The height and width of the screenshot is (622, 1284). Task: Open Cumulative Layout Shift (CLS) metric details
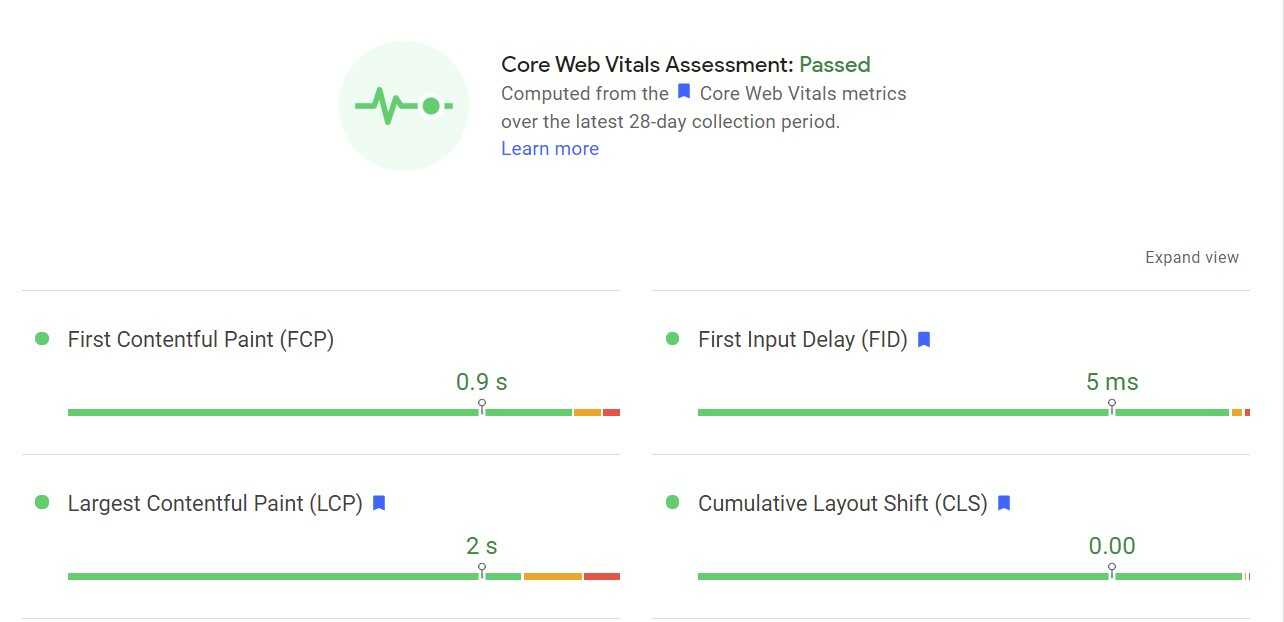842,503
